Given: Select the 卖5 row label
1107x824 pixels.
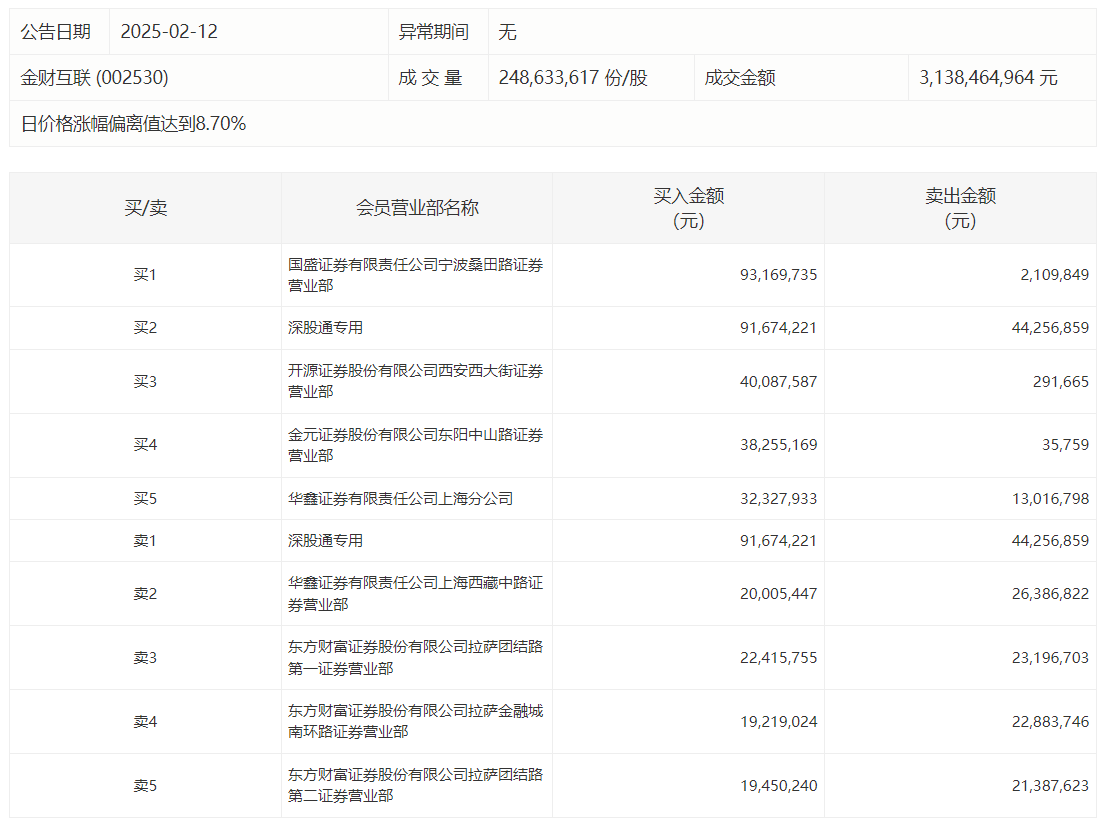Looking at the screenshot, I should [145, 786].
